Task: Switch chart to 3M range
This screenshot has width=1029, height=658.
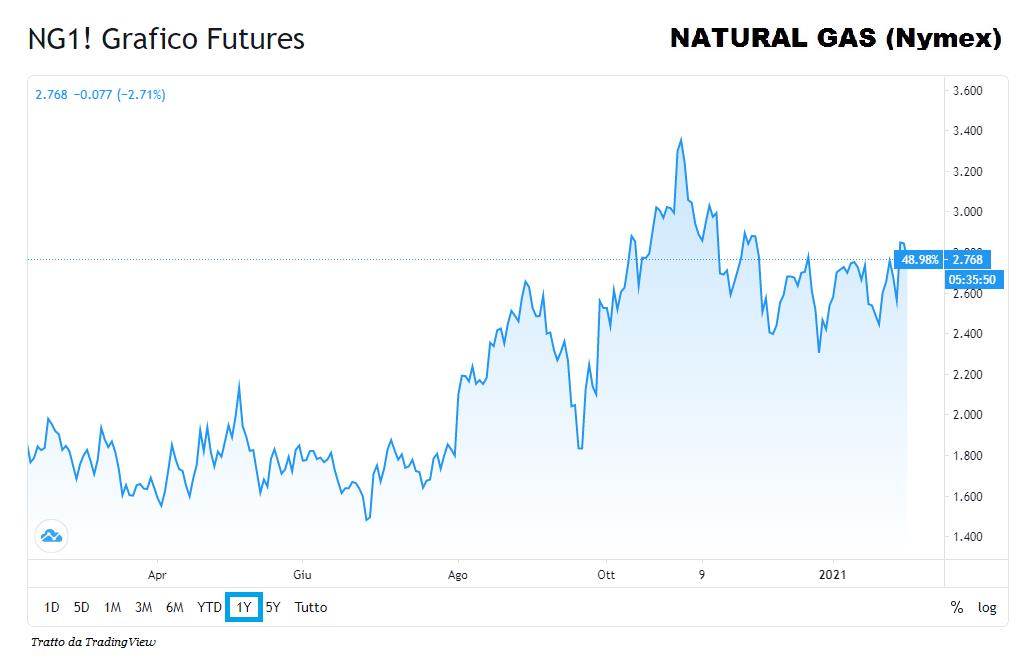Action: pos(143,607)
